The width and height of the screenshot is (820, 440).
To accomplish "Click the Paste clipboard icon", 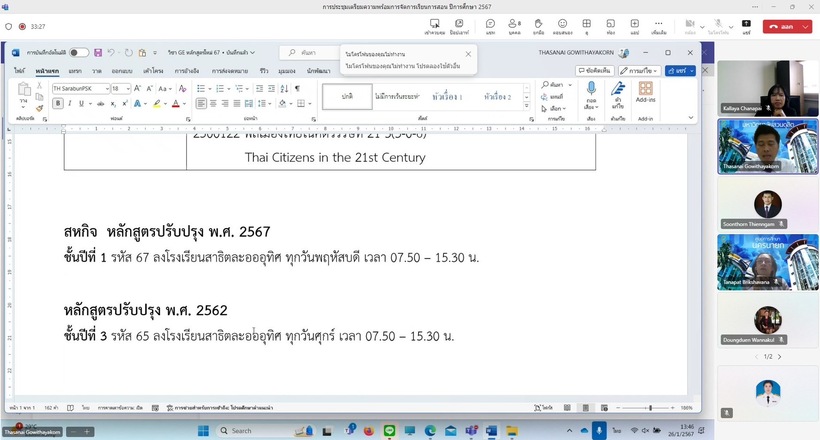I will click(x=24, y=89).
